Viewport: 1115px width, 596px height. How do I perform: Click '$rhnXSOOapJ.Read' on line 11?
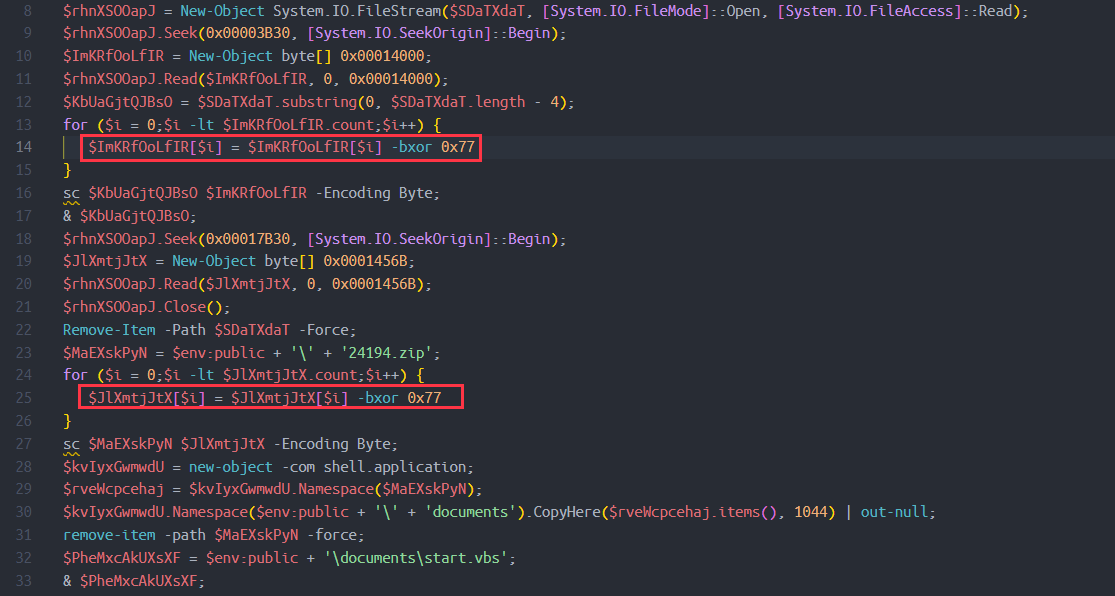(130, 79)
